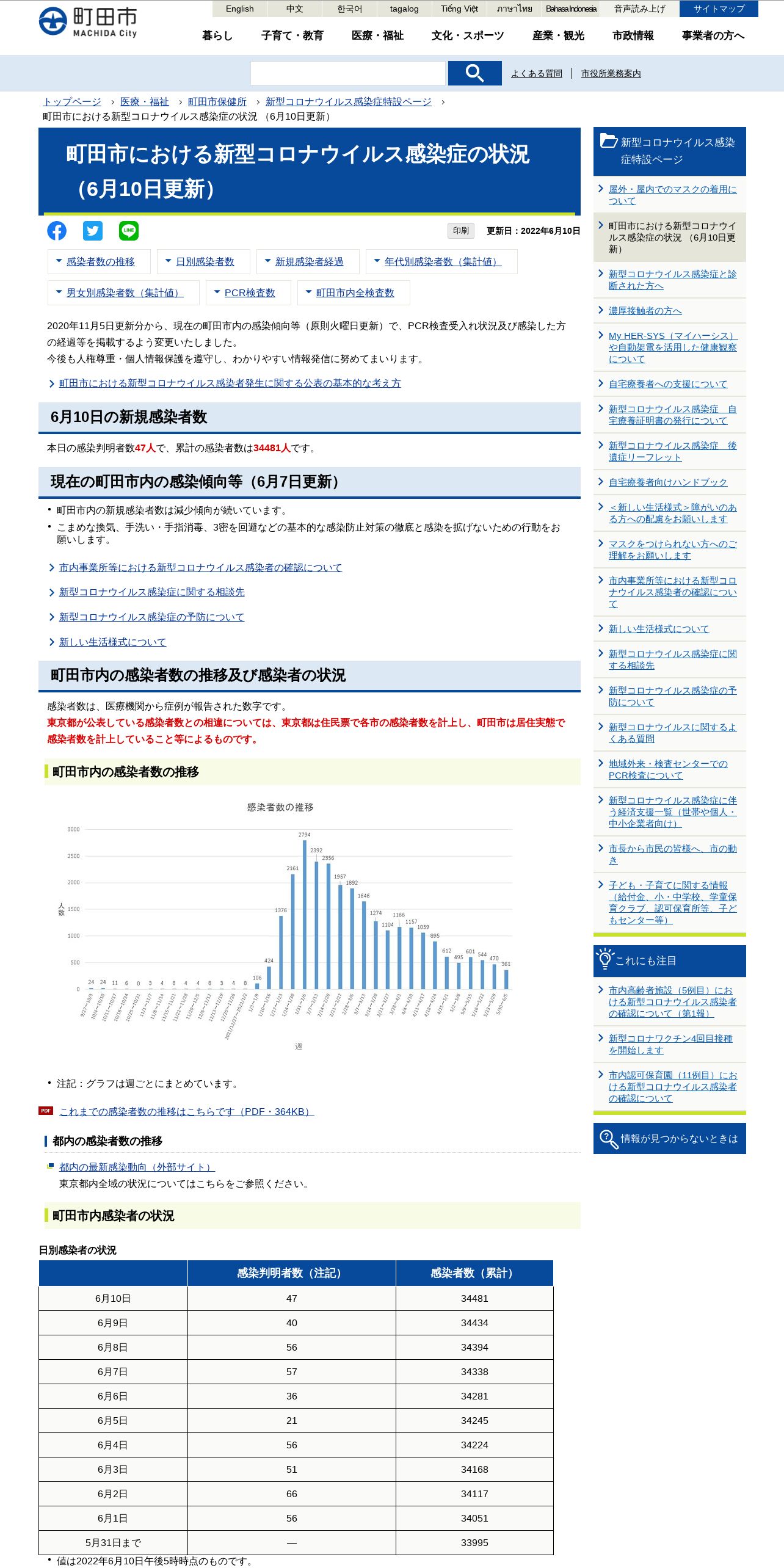Click the Machida City logo
The width and height of the screenshot is (784, 1568).
click(88, 23)
